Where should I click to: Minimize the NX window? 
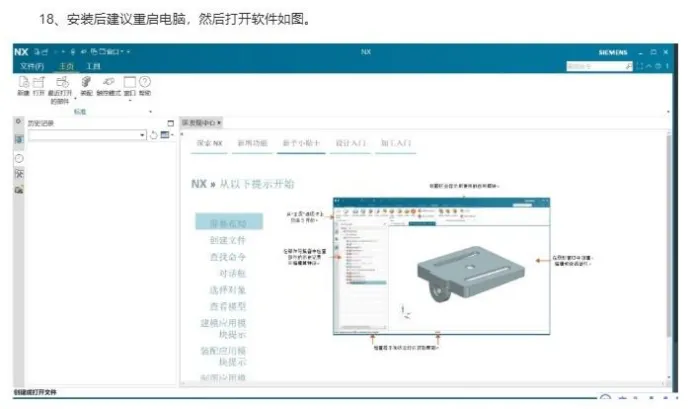click(640, 53)
